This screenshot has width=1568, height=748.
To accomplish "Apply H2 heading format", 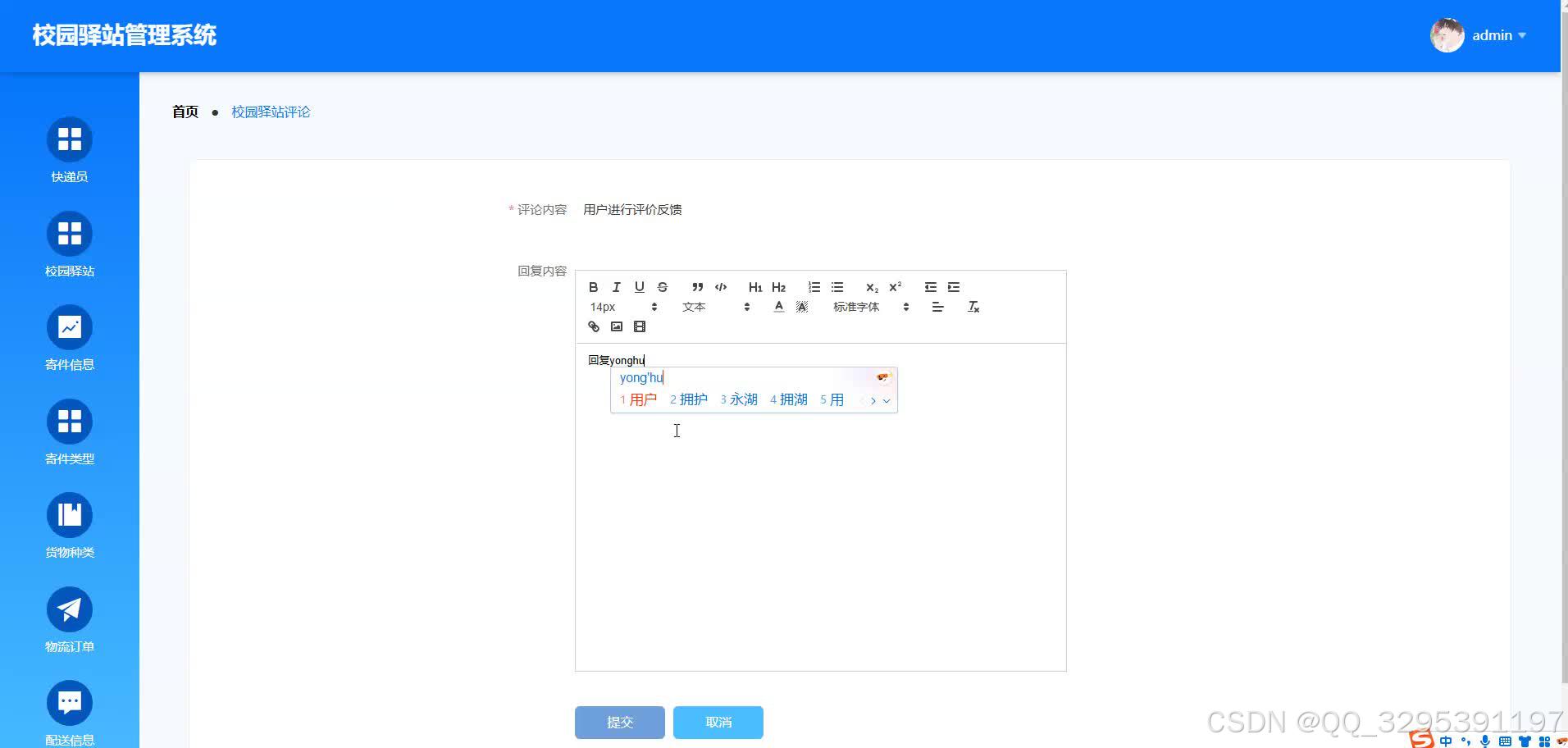I will point(779,287).
